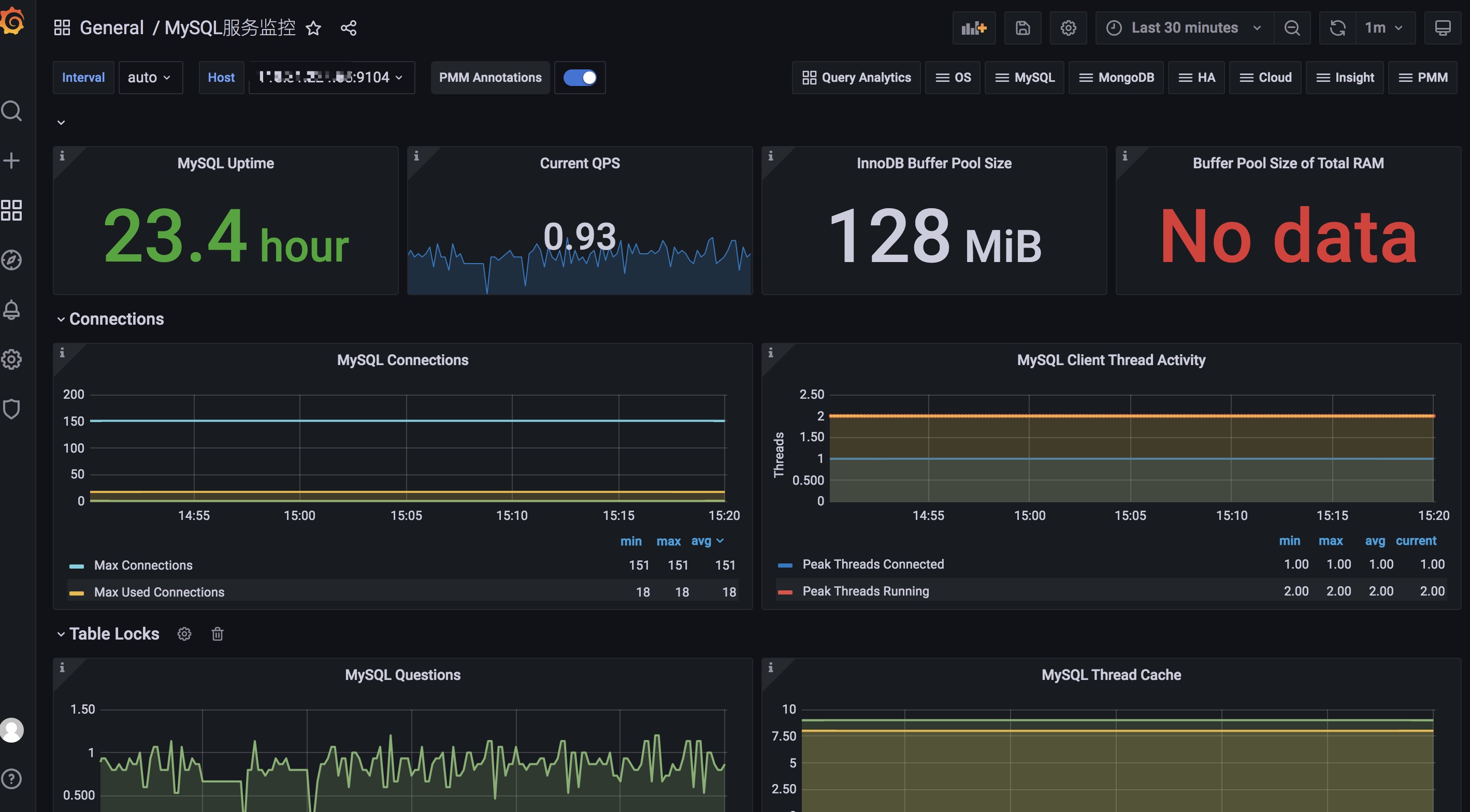Toggle Peak Threads Running series visibility

tap(866, 590)
